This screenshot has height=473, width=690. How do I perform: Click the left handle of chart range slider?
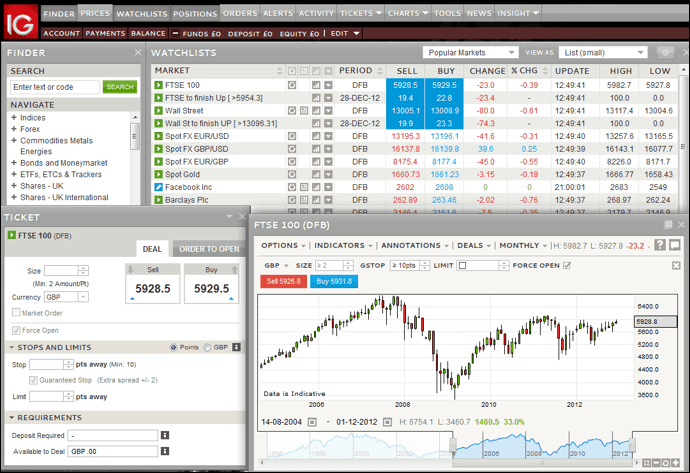[x=453, y=444]
